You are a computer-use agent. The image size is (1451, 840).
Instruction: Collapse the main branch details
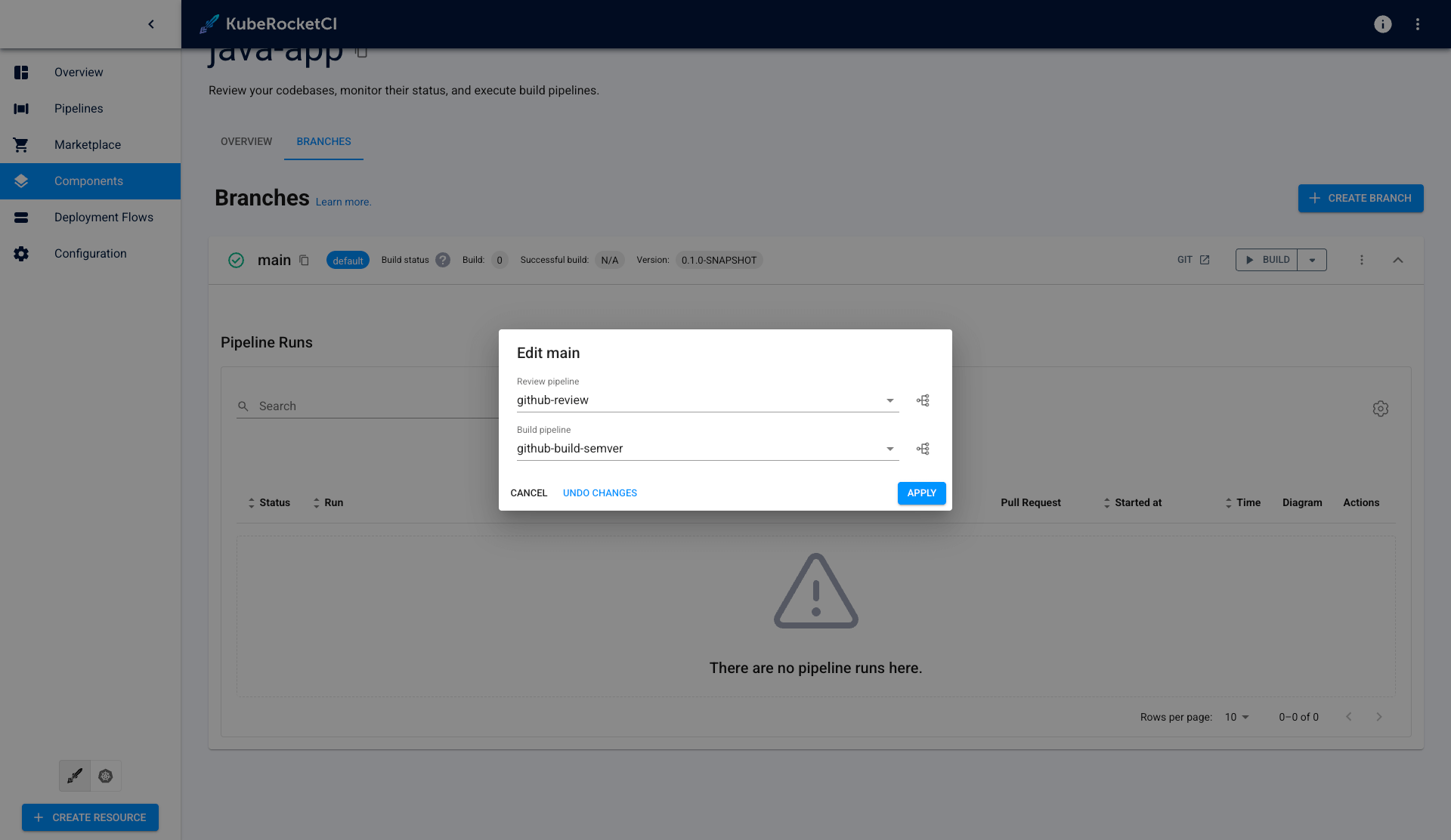[x=1398, y=260]
